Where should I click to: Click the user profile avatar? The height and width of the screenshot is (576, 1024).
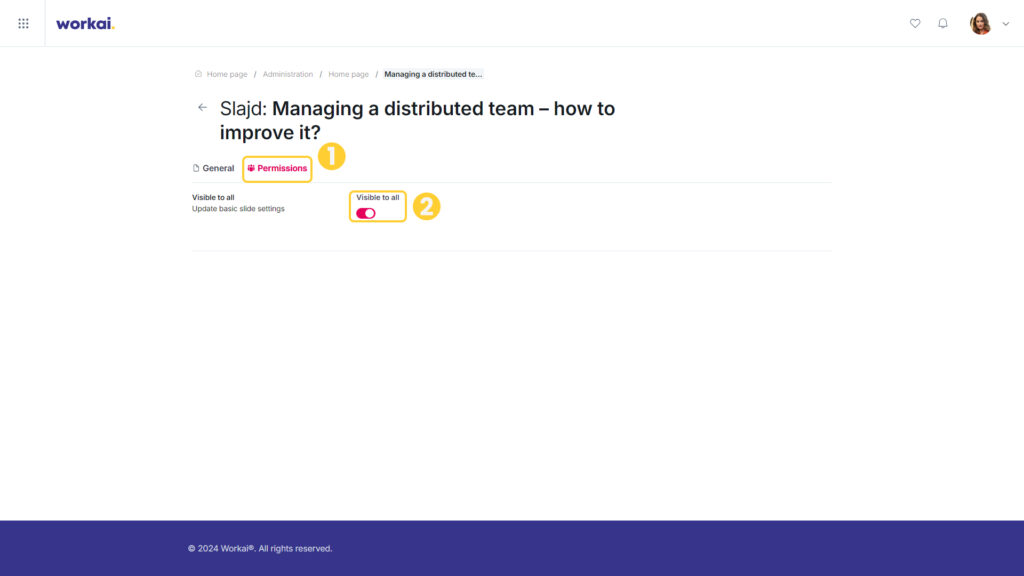point(980,24)
